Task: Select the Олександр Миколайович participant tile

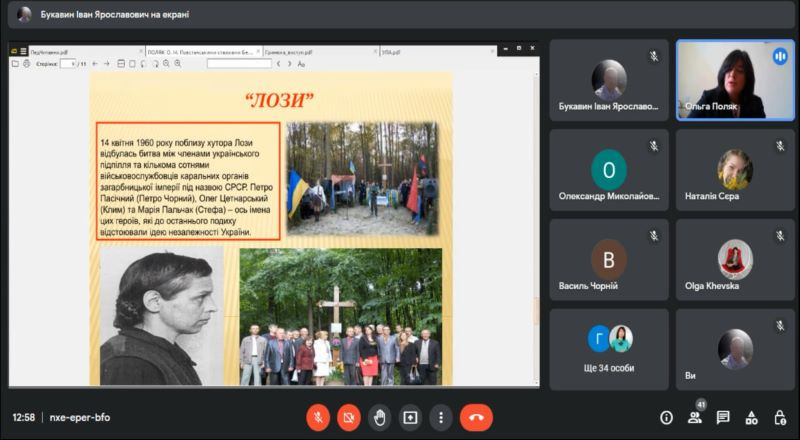Action: click(609, 170)
